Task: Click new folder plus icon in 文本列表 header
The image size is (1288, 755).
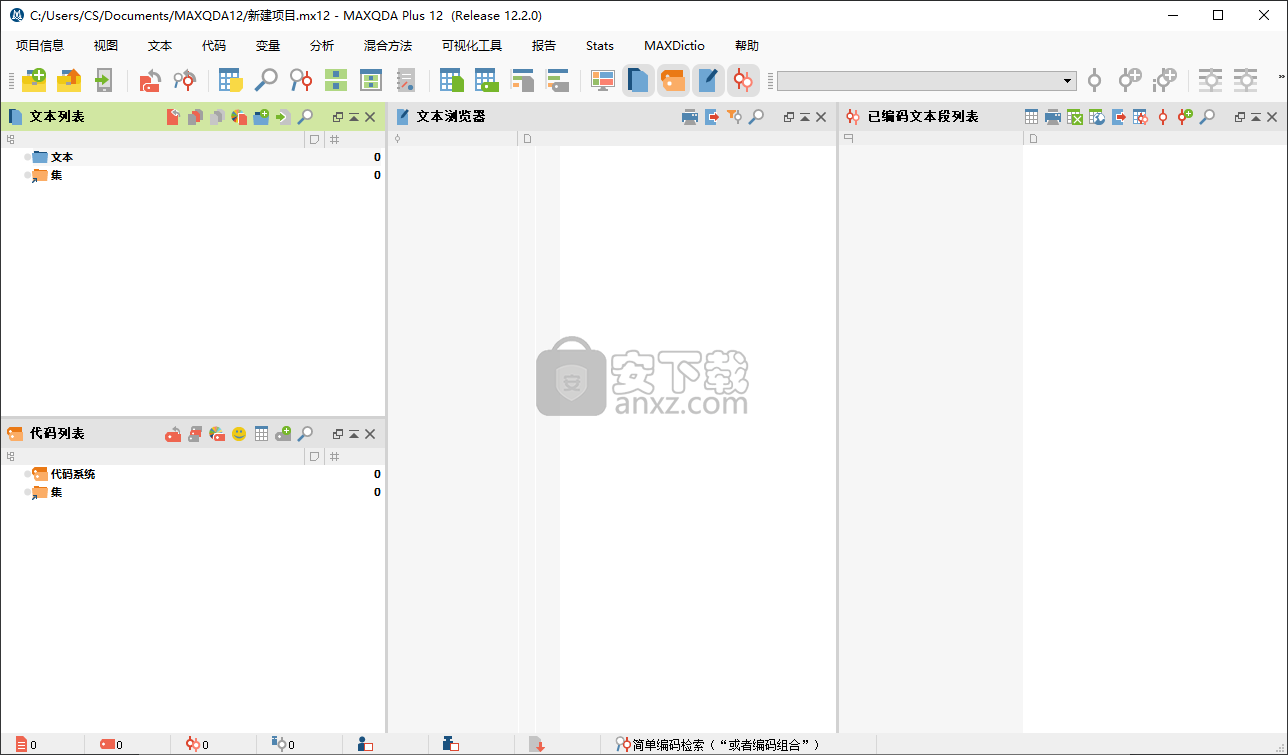Action: point(261,117)
